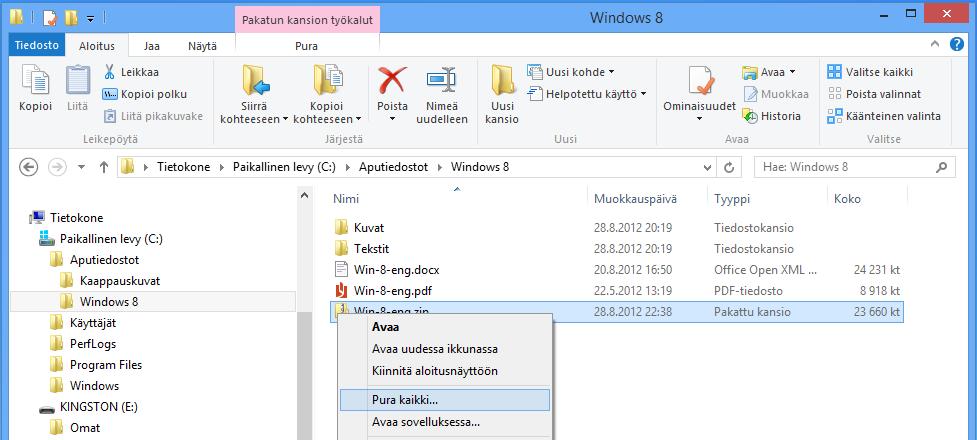Click the Forward navigation arrow
Image resolution: width=977 pixels, height=440 pixels.
(57, 167)
